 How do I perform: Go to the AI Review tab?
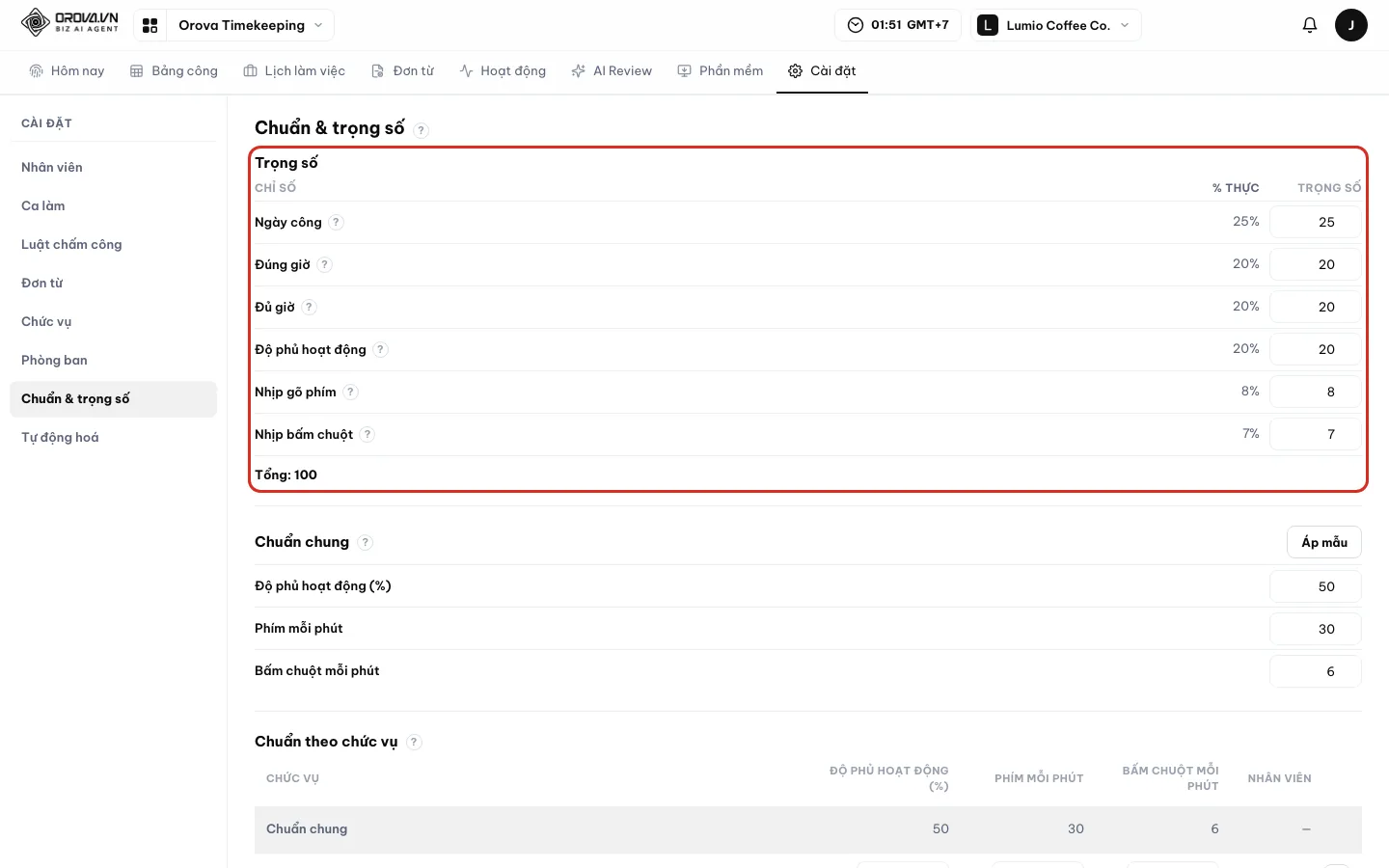click(x=612, y=71)
